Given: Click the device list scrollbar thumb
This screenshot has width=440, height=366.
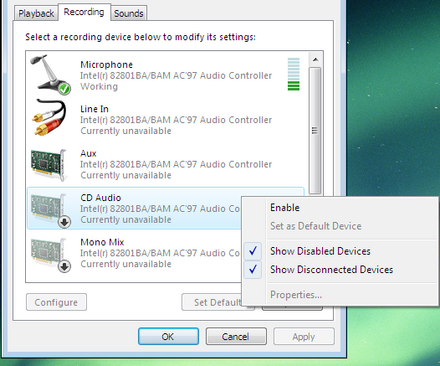Looking at the screenshot, I should 315,130.
